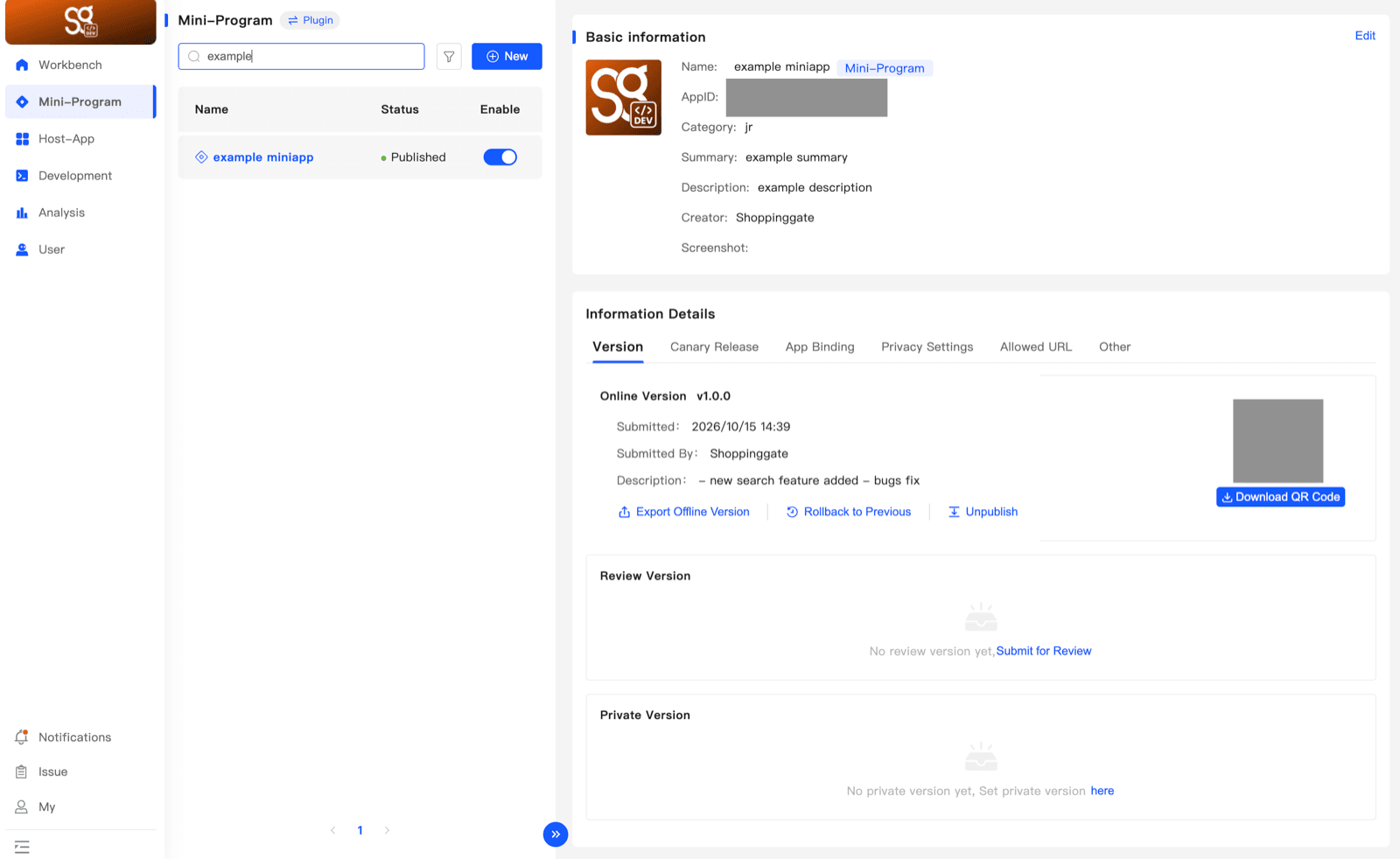The width and height of the screenshot is (1400, 859).
Task: Select Mini-Program in the sidebar
Action: click(x=80, y=101)
